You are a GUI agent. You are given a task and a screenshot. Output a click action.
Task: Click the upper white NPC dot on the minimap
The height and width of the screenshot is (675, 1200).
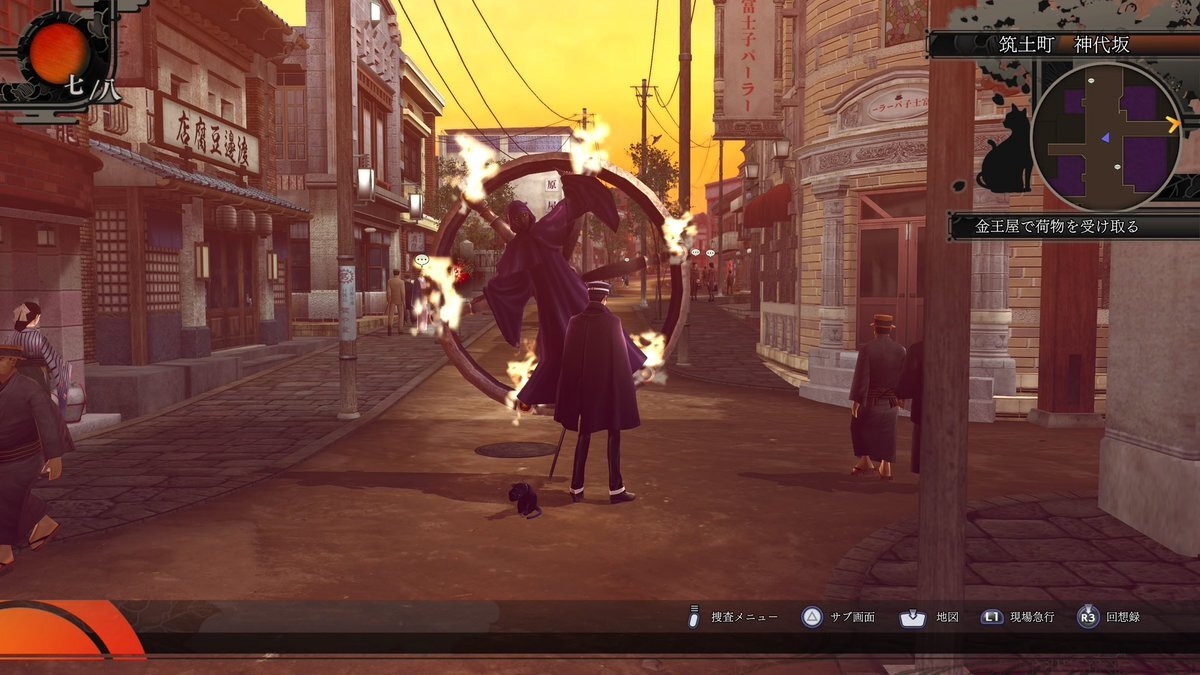(1090, 81)
